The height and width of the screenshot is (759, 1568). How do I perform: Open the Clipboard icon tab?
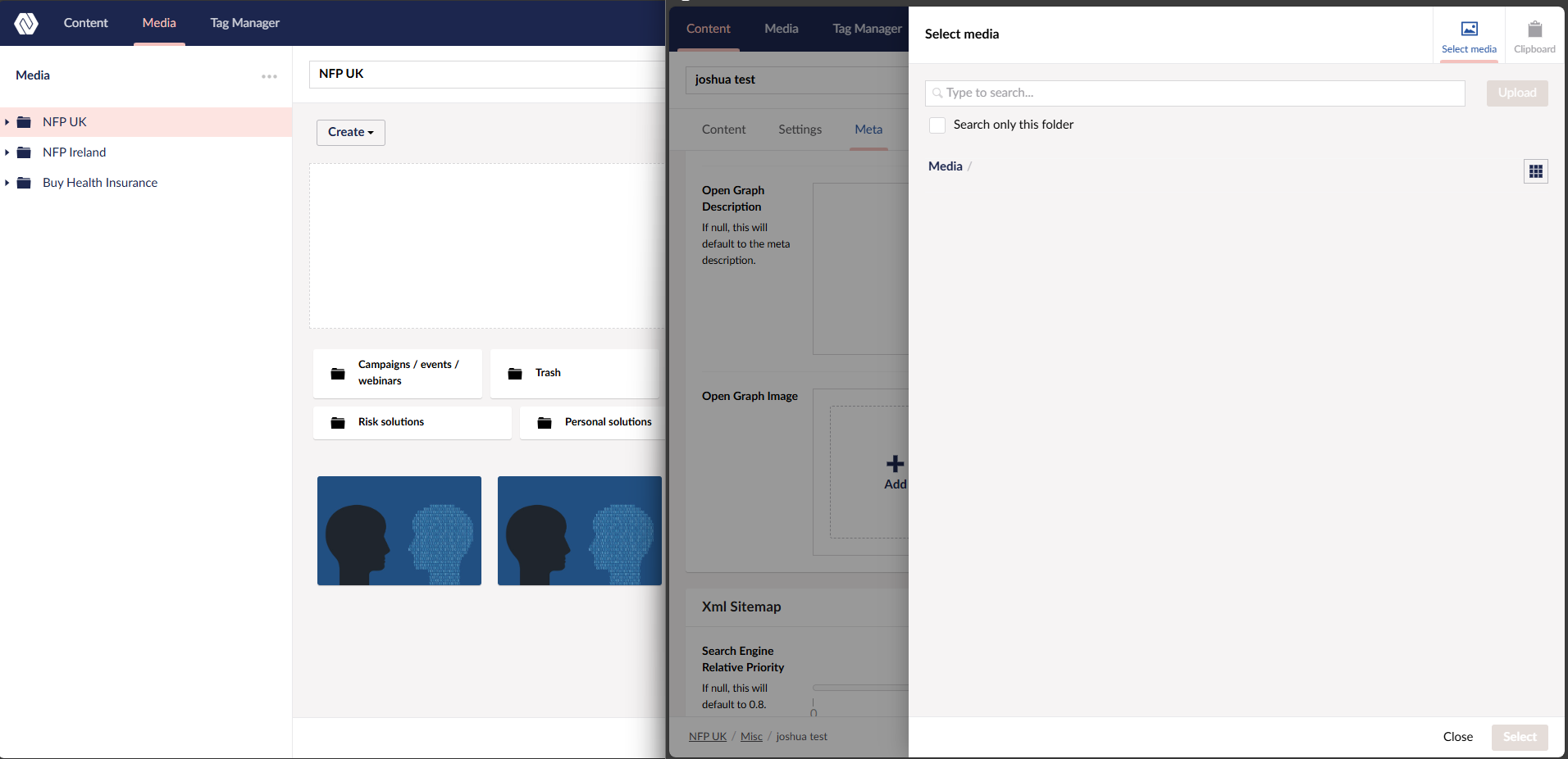click(1534, 36)
